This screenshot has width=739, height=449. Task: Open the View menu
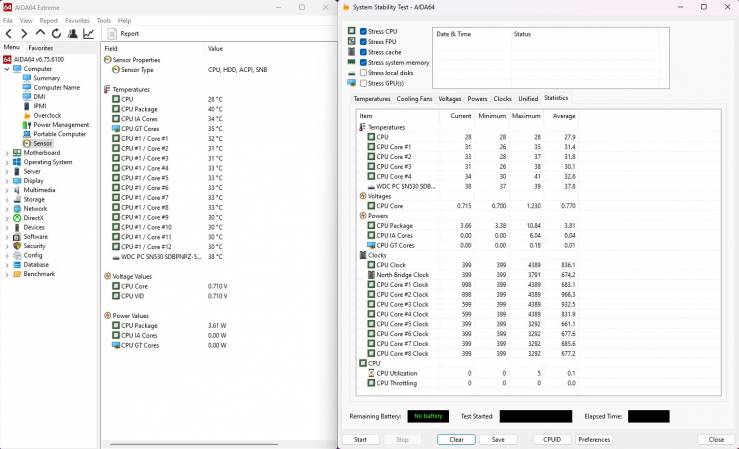(26, 21)
